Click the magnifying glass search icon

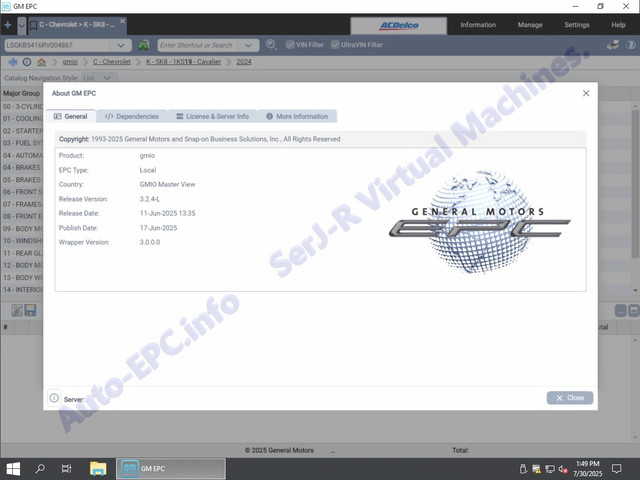(x=271, y=45)
